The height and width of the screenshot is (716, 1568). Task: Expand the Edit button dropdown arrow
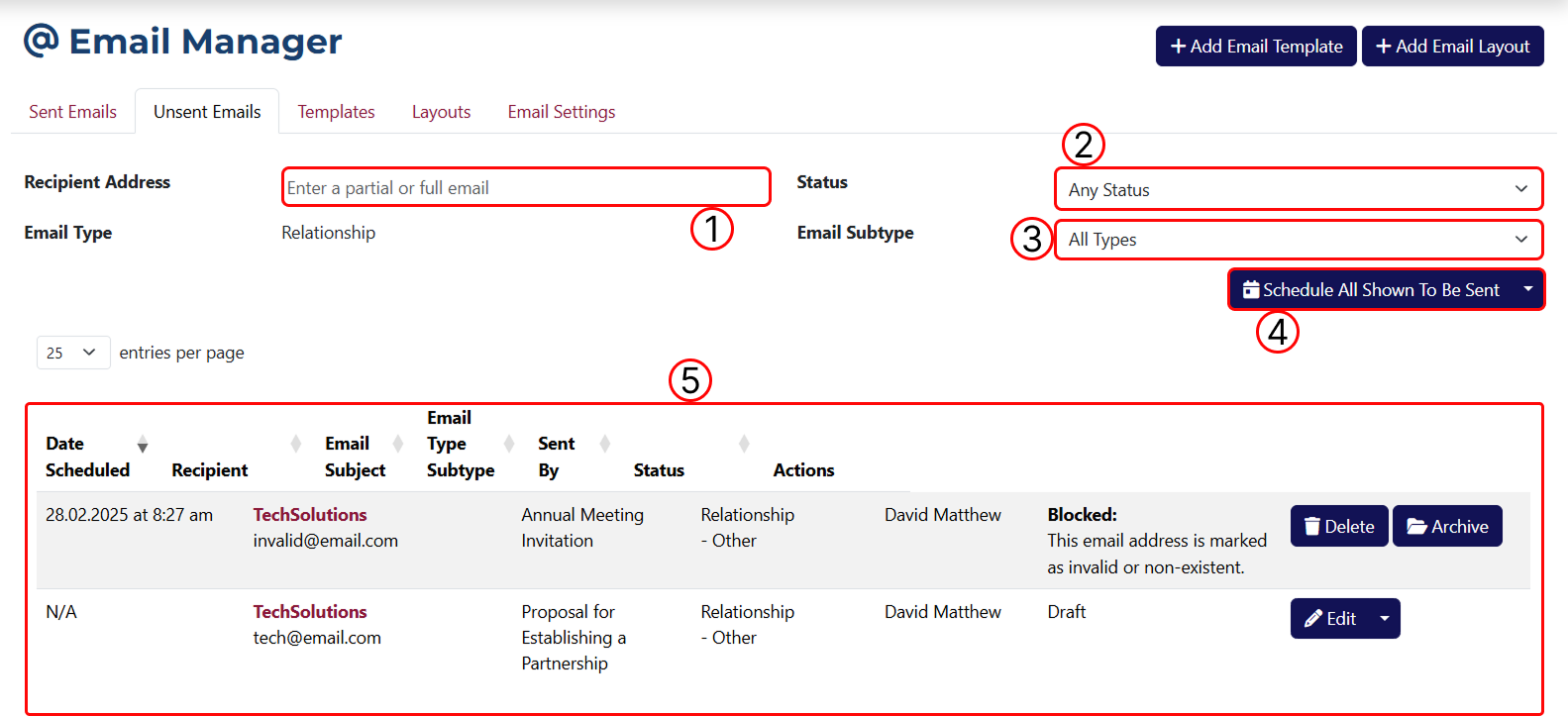(x=1385, y=619)
